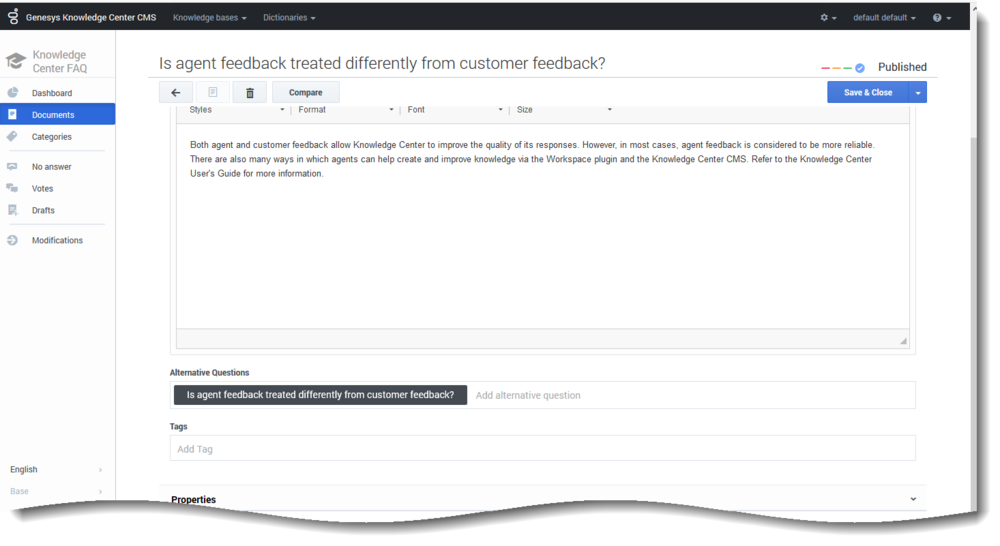1000x546 pixels.
Task: Click the Votes icon in sidebar
Action: pos(12,188)
